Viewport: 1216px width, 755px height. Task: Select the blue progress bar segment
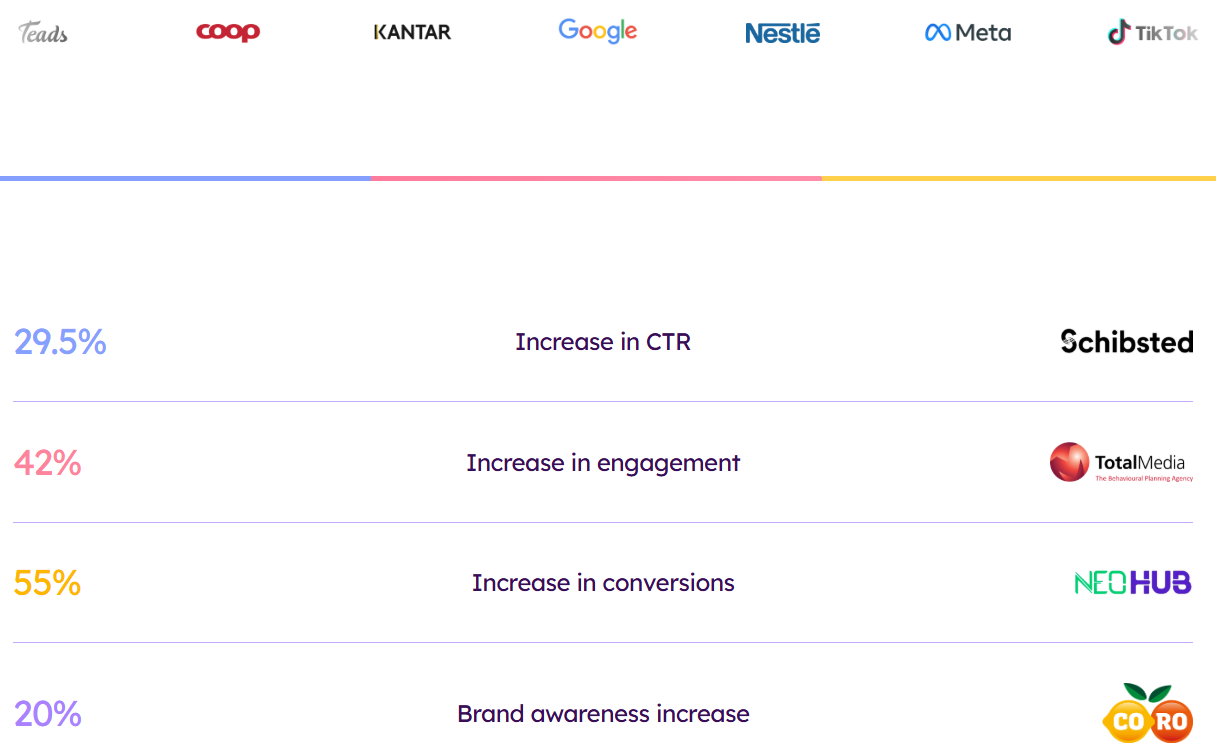tap(186, 178)
